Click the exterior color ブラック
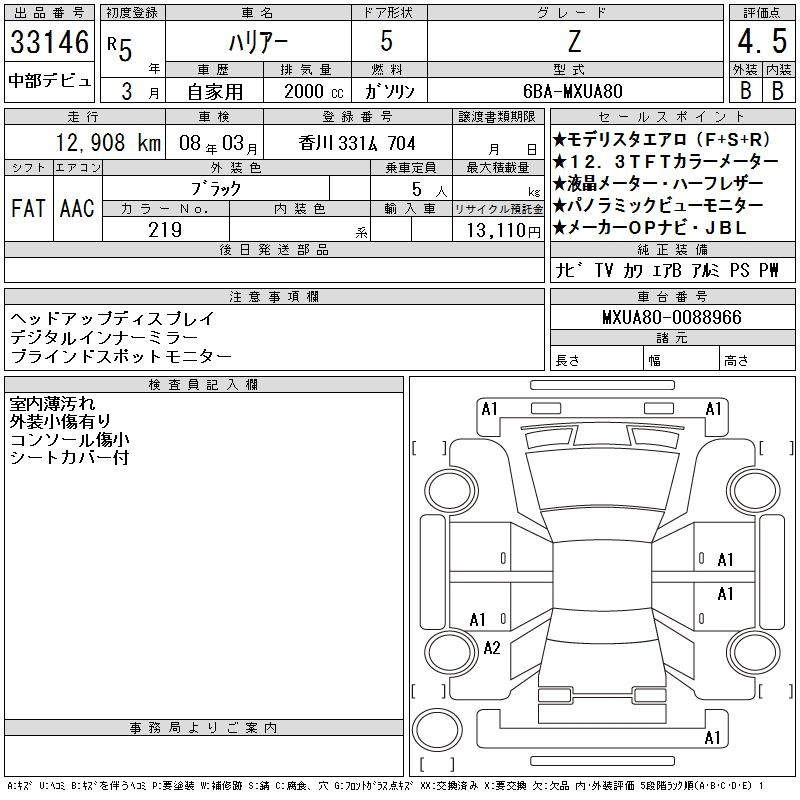The height and width of the screenshot is (800, 800). coord(215,189)
